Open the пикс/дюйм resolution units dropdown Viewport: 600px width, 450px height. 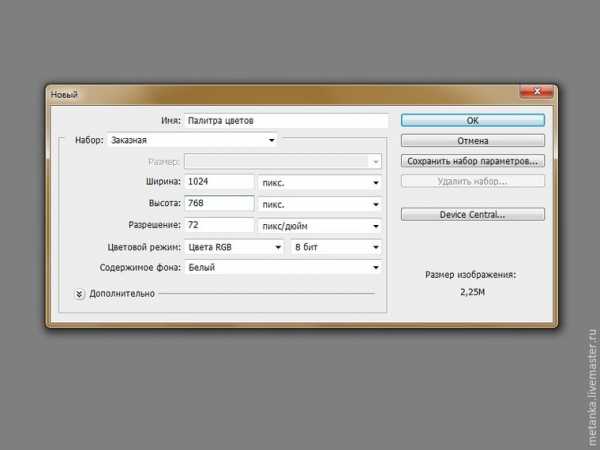click(x=320, y=226)
